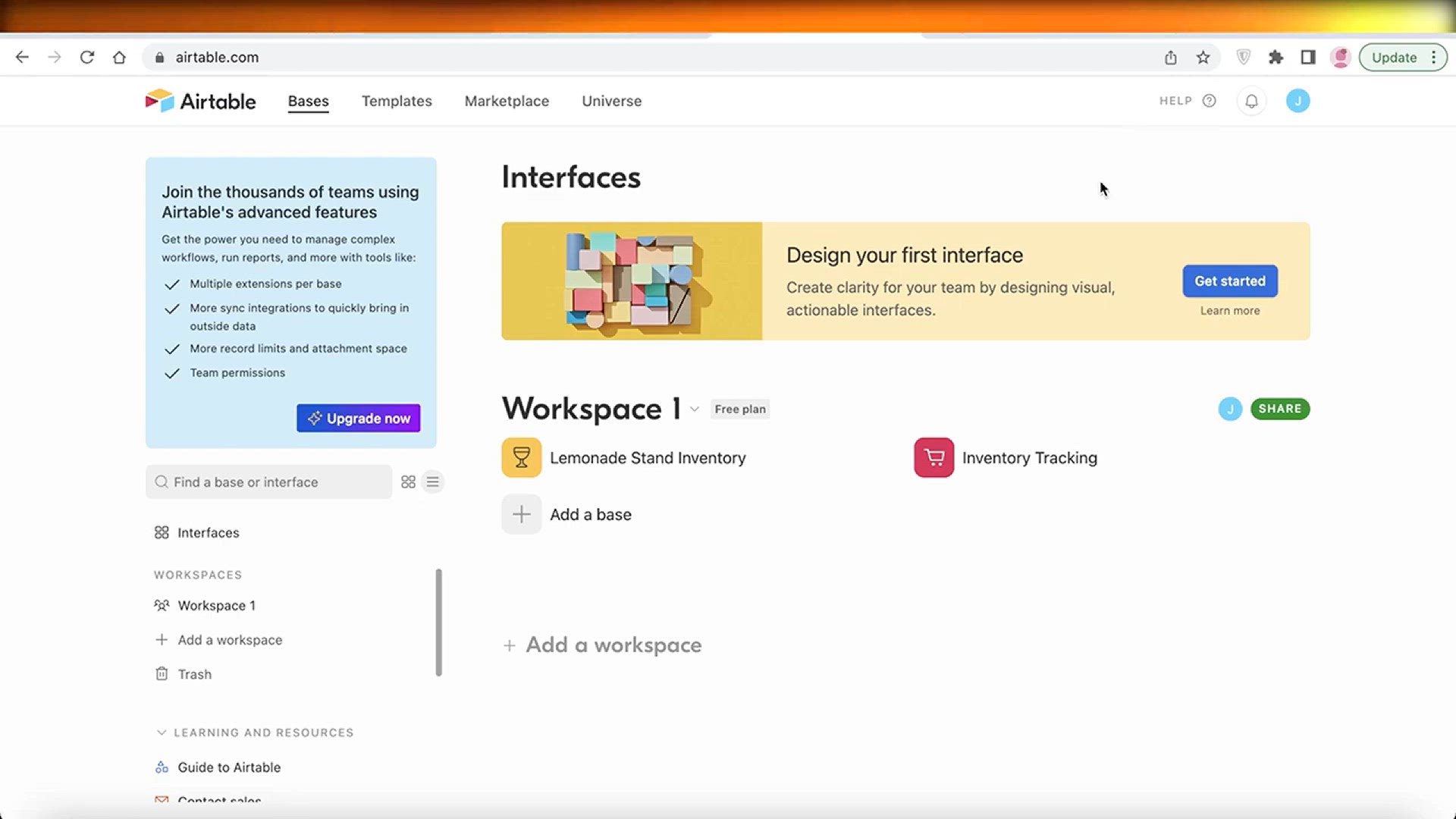
Task: Open Guide to Airtable link
Action: click(229, 767)
